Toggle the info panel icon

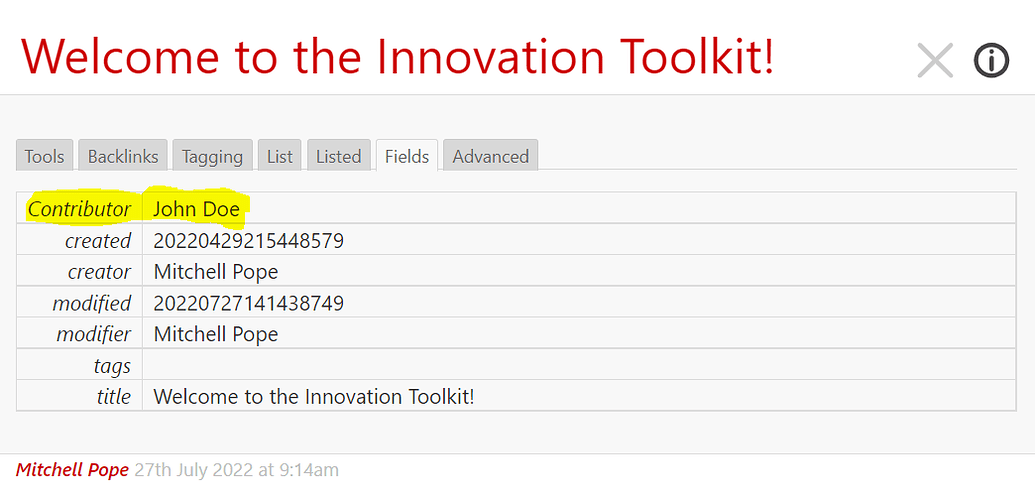[991, 61]
